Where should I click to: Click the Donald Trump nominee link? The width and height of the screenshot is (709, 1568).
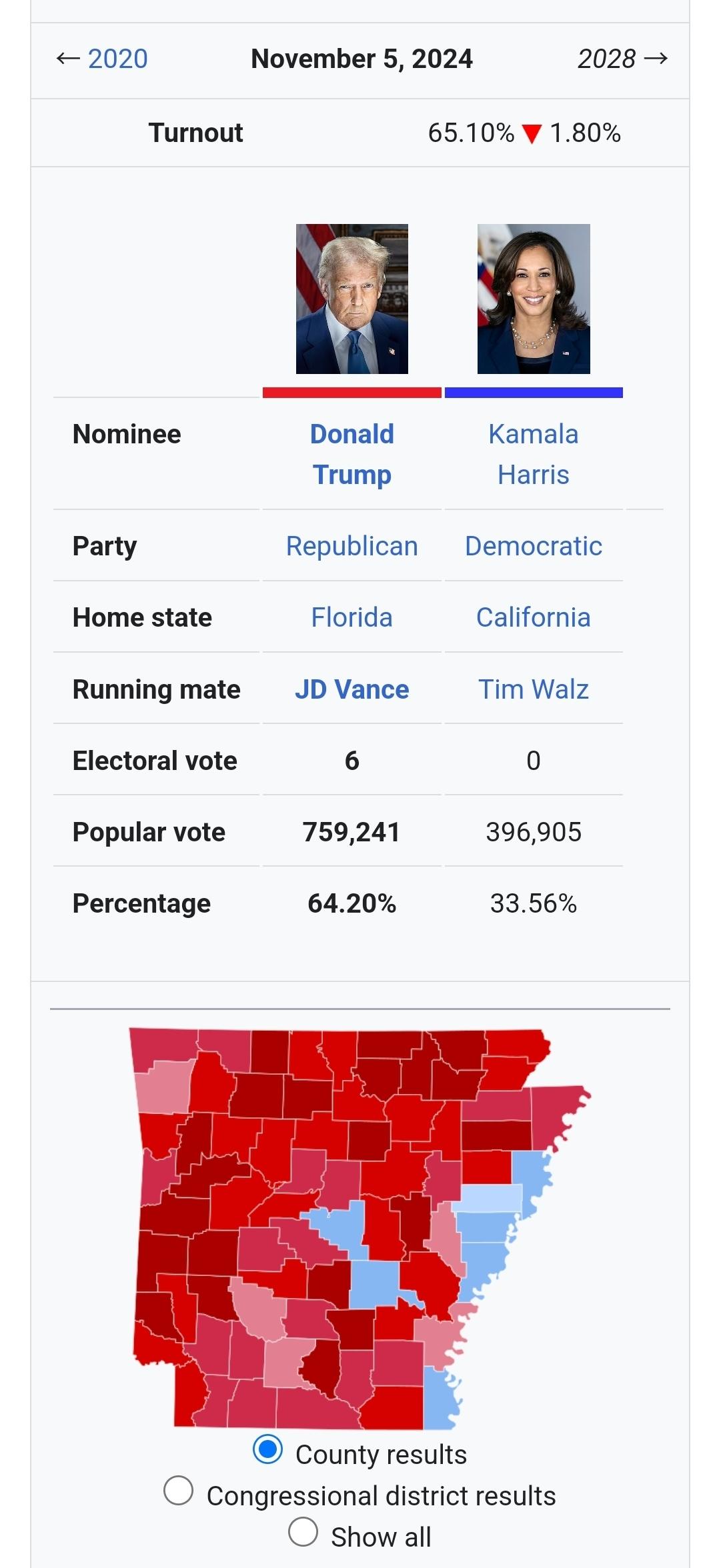[x=352, y=454]
